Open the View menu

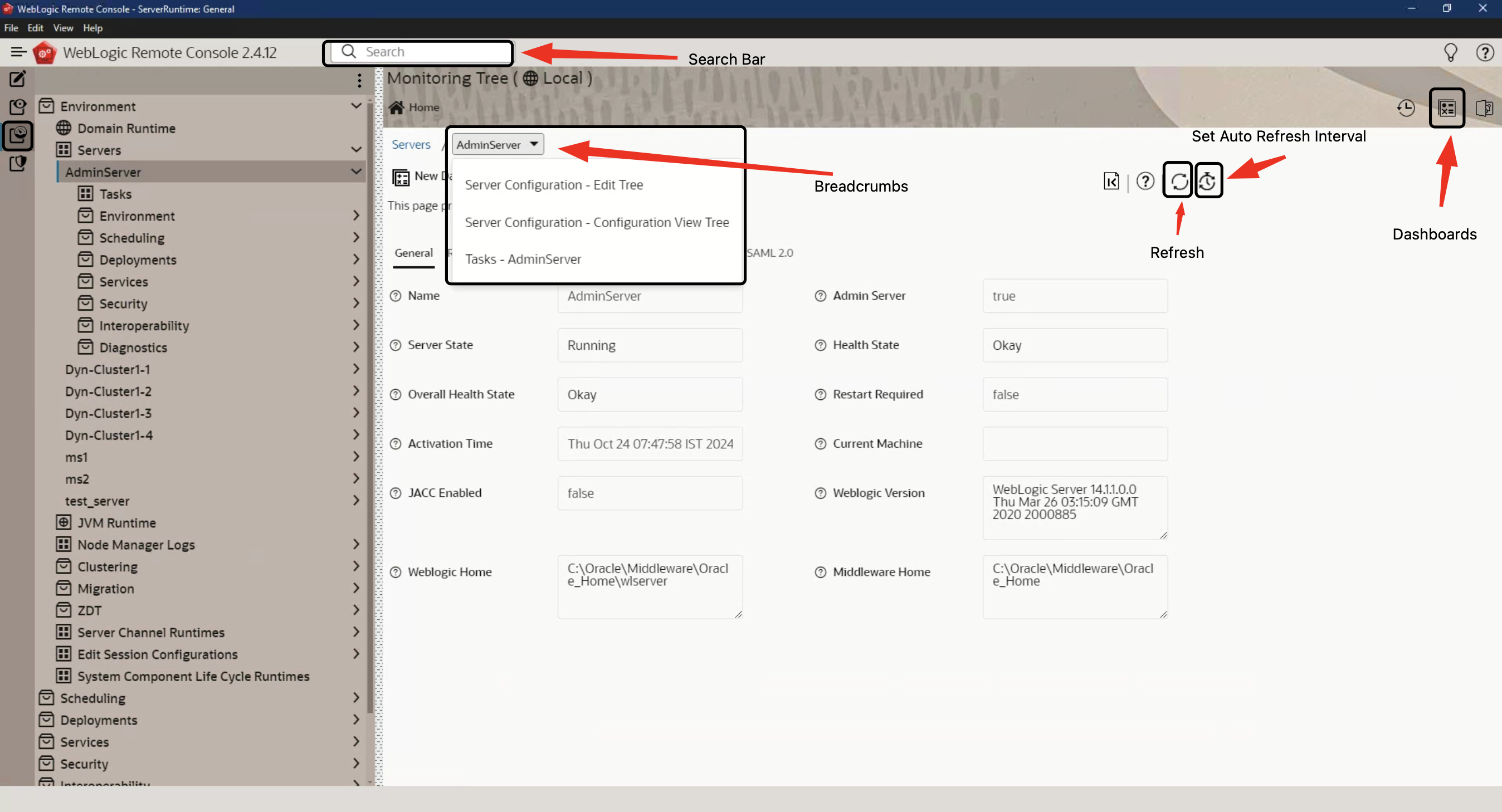pyautogui.click(x=63, y=27)
